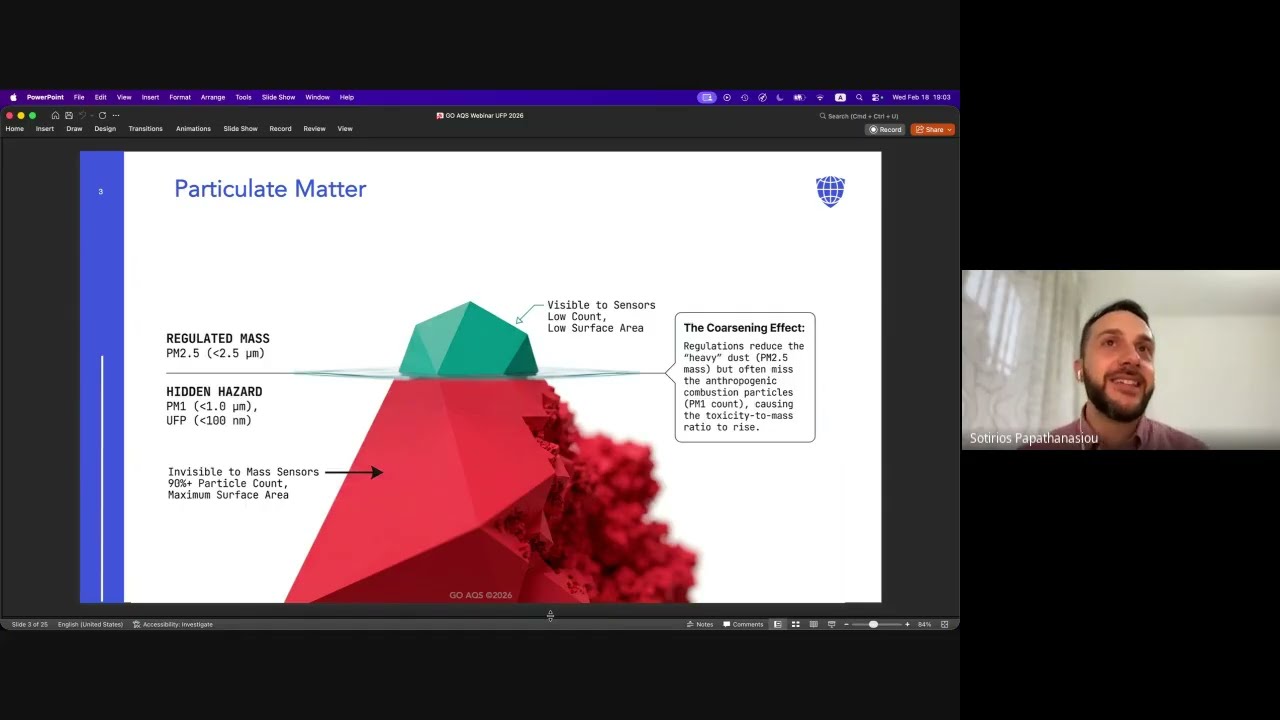Click the 'REGULATED MASS' text on slide
1280x720 pixels.
point(218,339)
